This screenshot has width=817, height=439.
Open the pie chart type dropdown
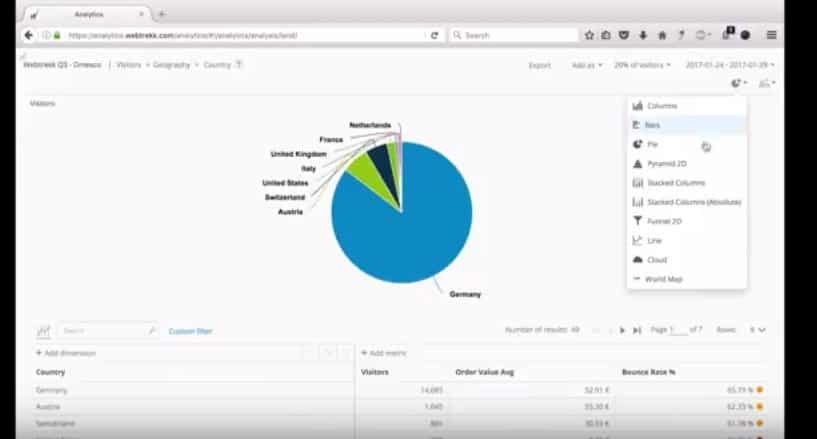click(738, 84)
